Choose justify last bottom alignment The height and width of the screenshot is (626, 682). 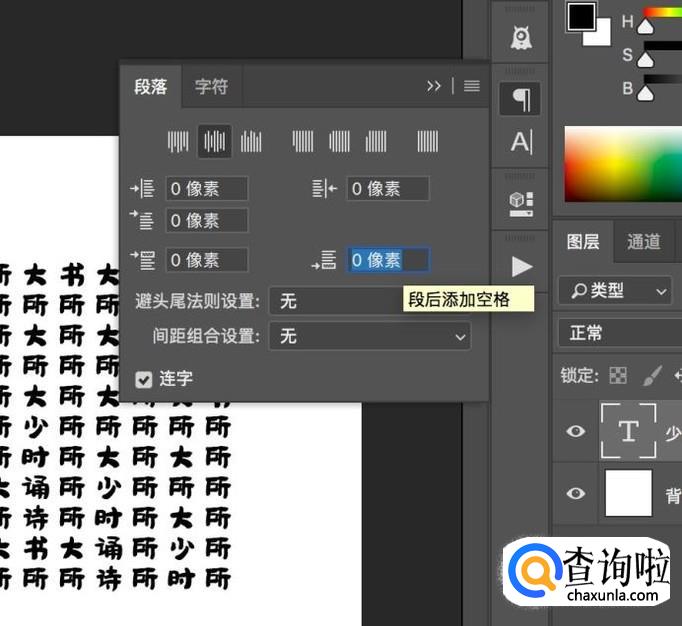tap(375, 141)
